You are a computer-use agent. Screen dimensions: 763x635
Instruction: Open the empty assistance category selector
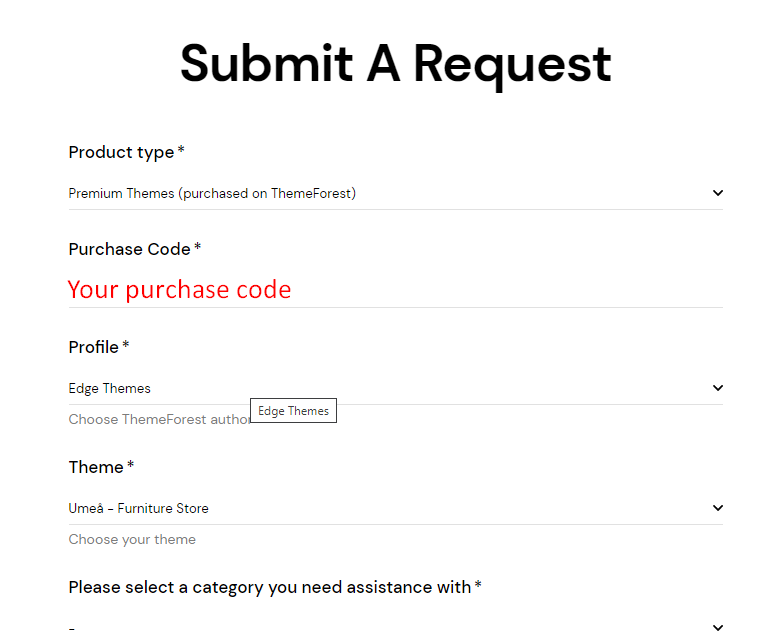396,625
